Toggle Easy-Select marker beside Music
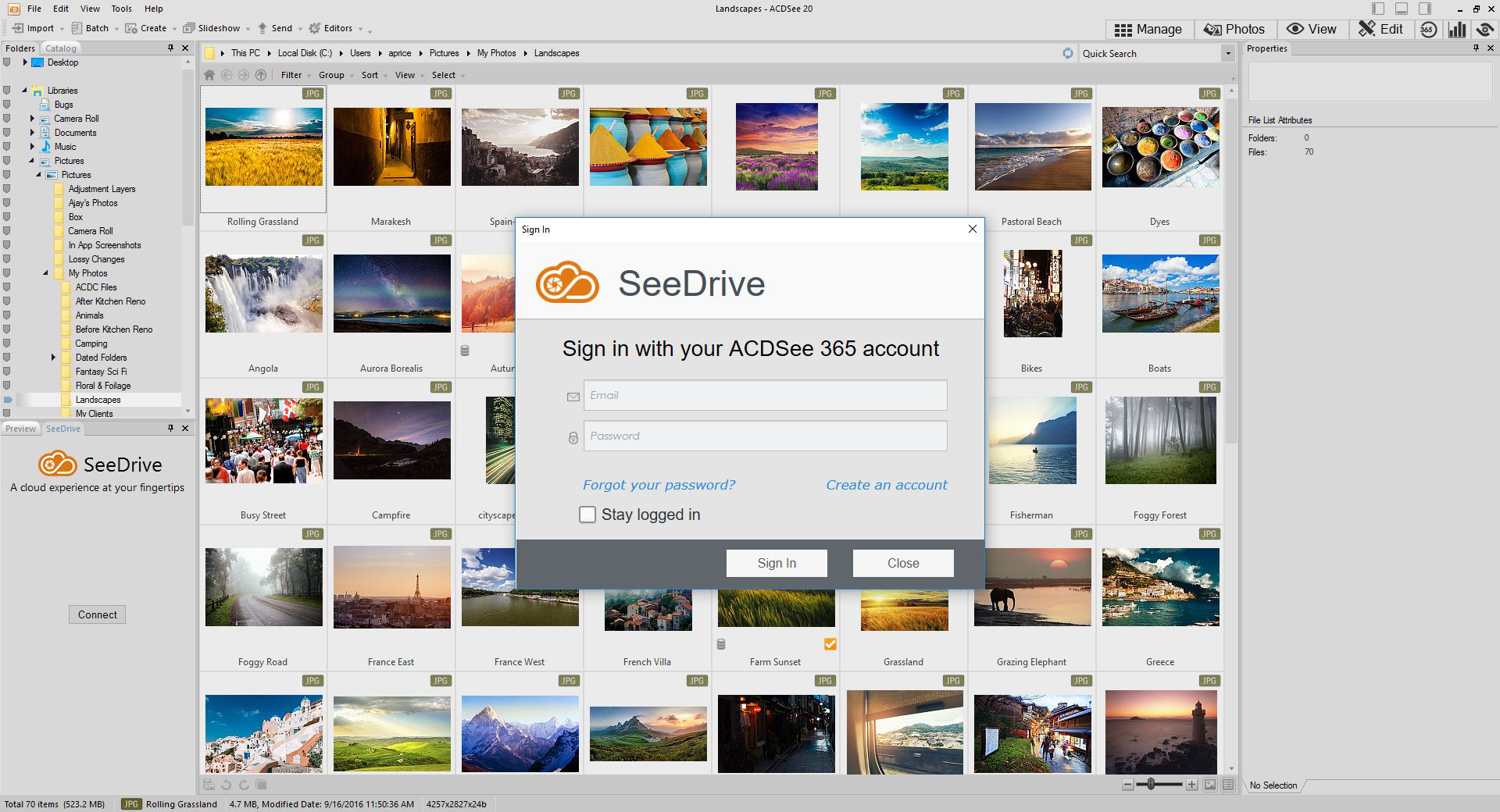This screenshot has height=812, width=1500. point(7,147)
